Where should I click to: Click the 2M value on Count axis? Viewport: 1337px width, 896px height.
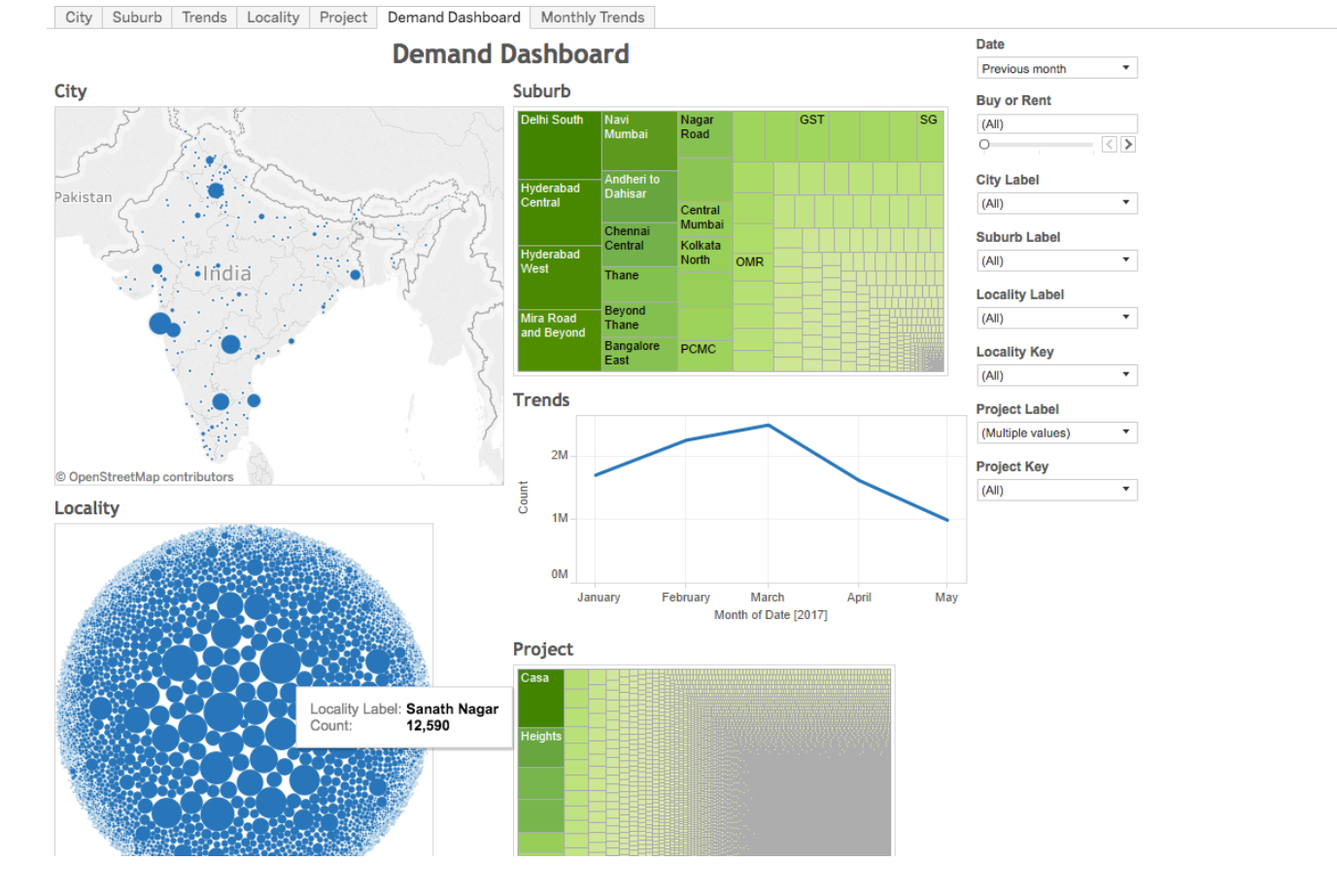click(x=560, y=455)
